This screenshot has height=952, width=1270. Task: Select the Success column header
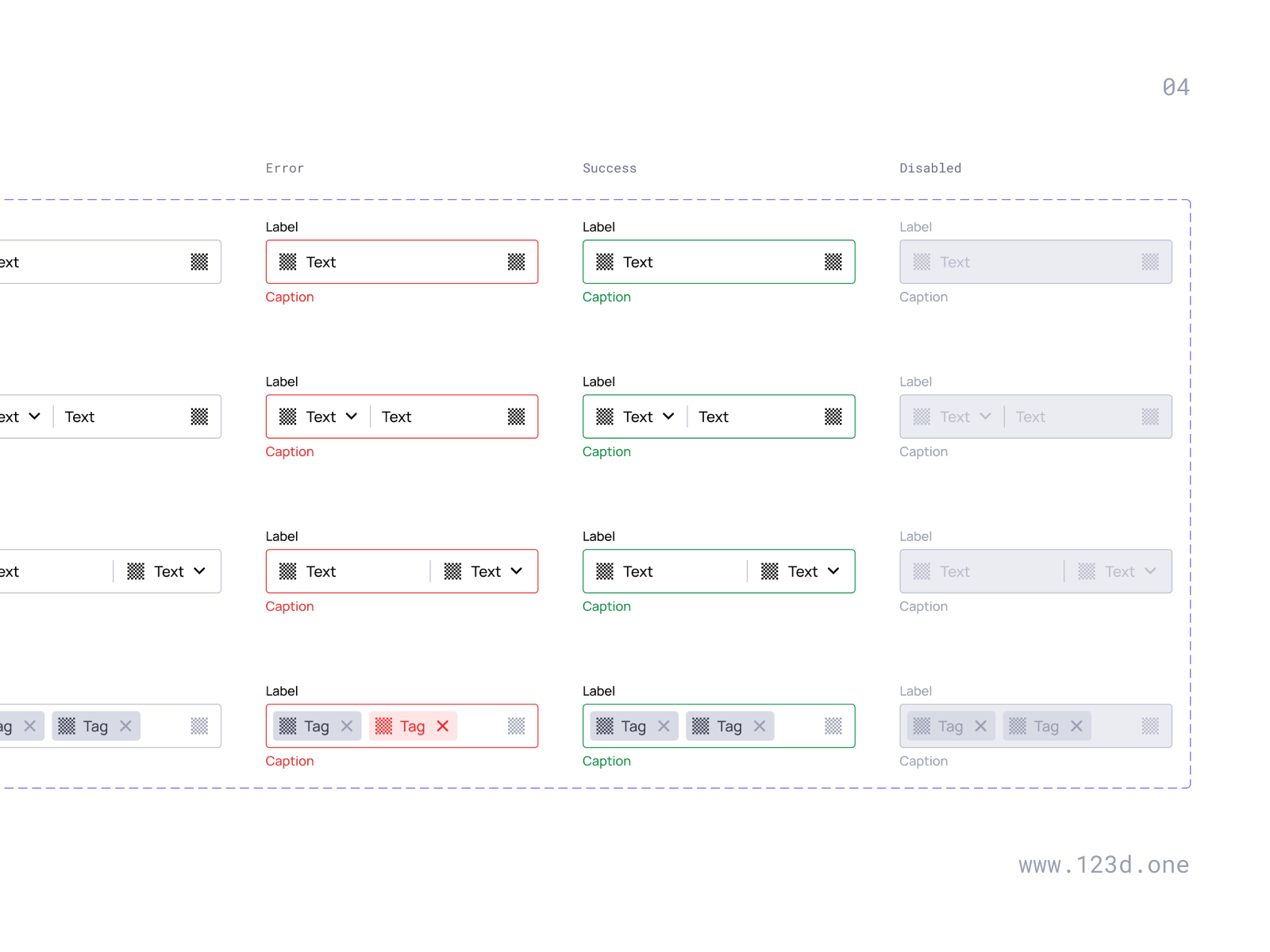tap(610, 168)
